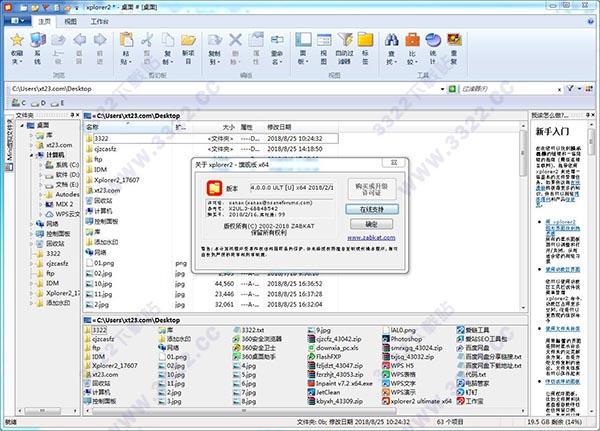Switch to the 主页 ribbon tab
The height and width of the screenshot is (431, 600).
coord(44,21)
